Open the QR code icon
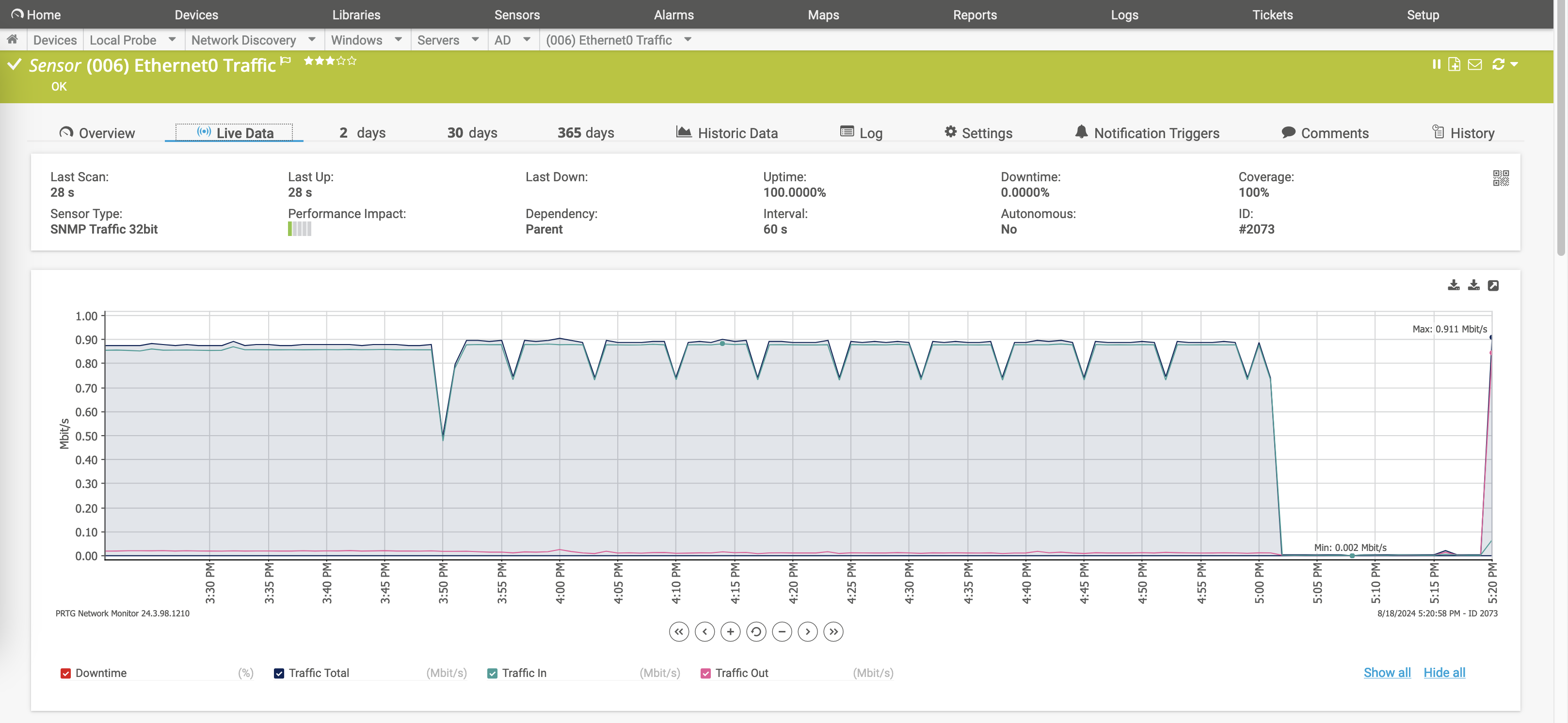 click(x=1501, y=178)
